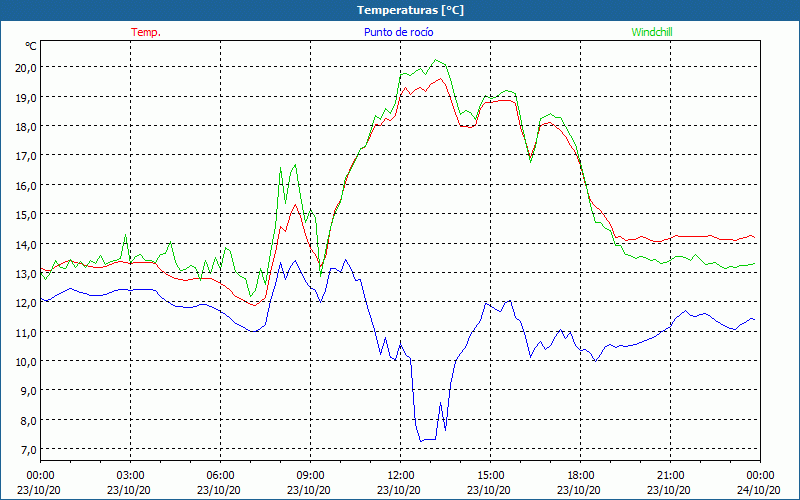Click the "15,0" y-axis value
Screen dimensions: 800x500
(x=26, y=214)
